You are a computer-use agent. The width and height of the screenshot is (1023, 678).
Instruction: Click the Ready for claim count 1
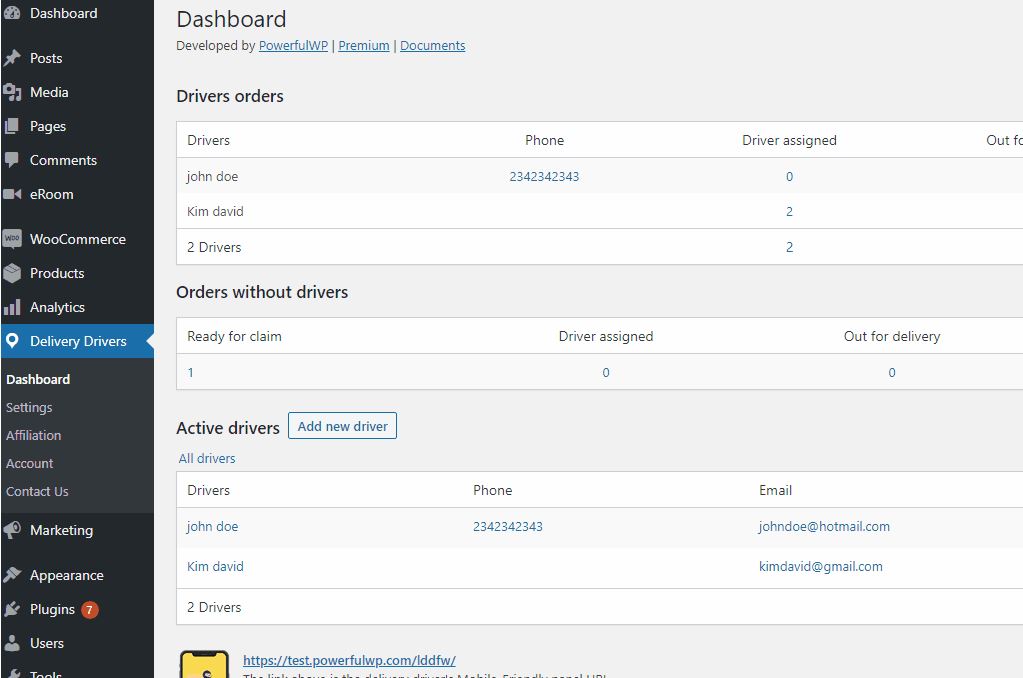coord(191,373)
